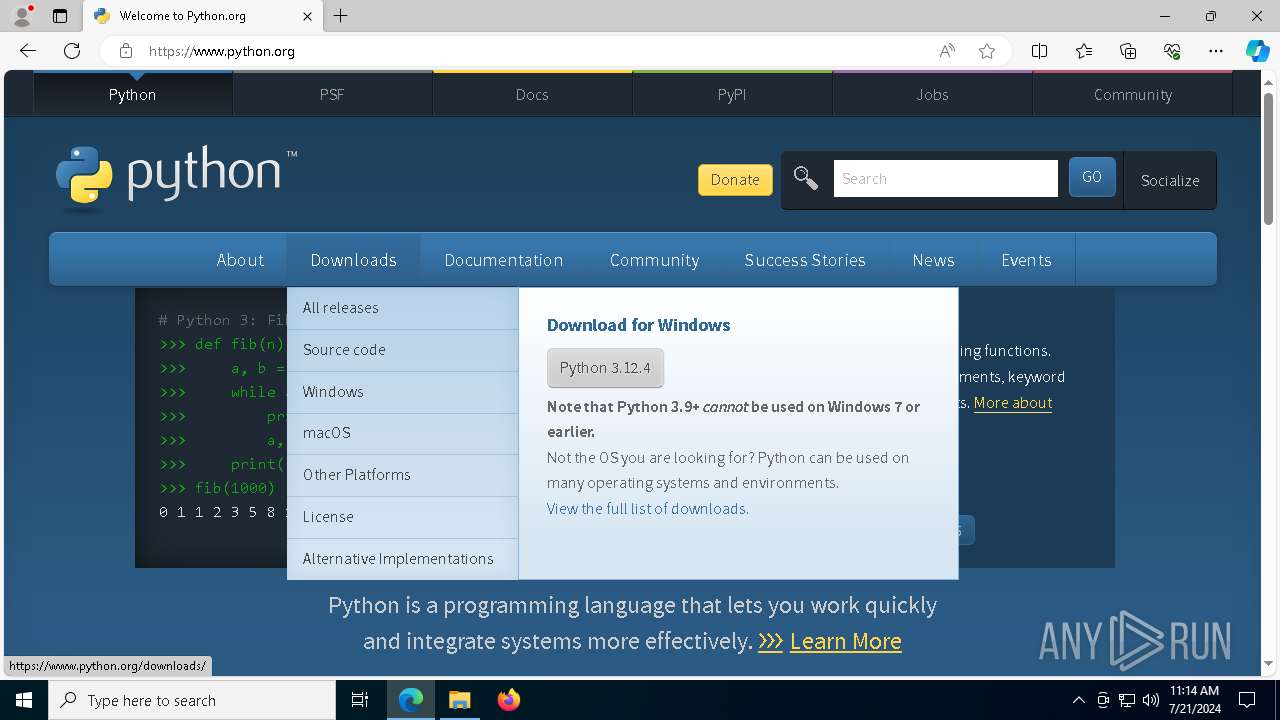Open the network status icon
Viewport: 1280px width, 720px height.
click(1127, 700)
